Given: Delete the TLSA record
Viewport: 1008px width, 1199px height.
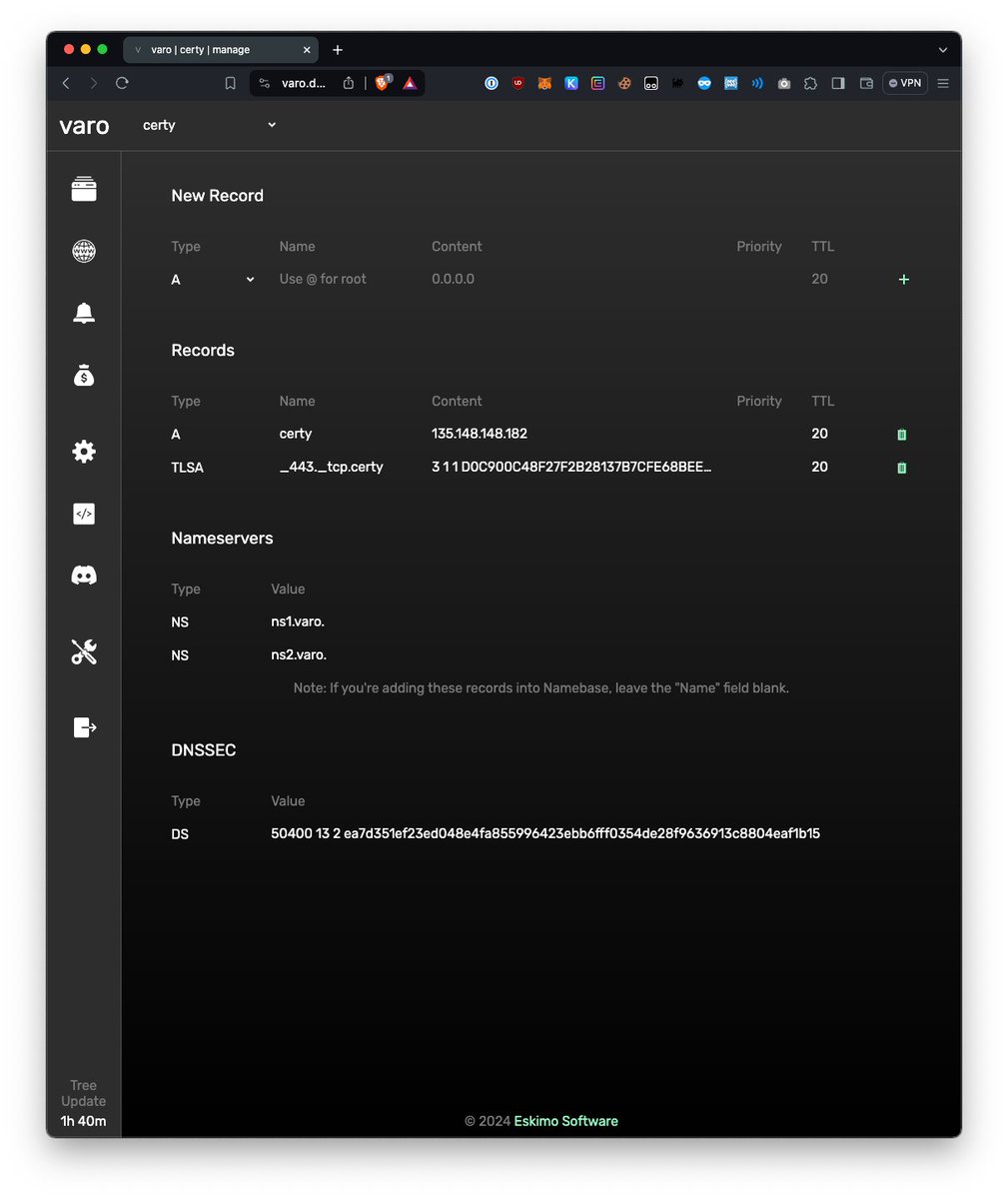Looking at the screenshot, I should coord(902,468).
